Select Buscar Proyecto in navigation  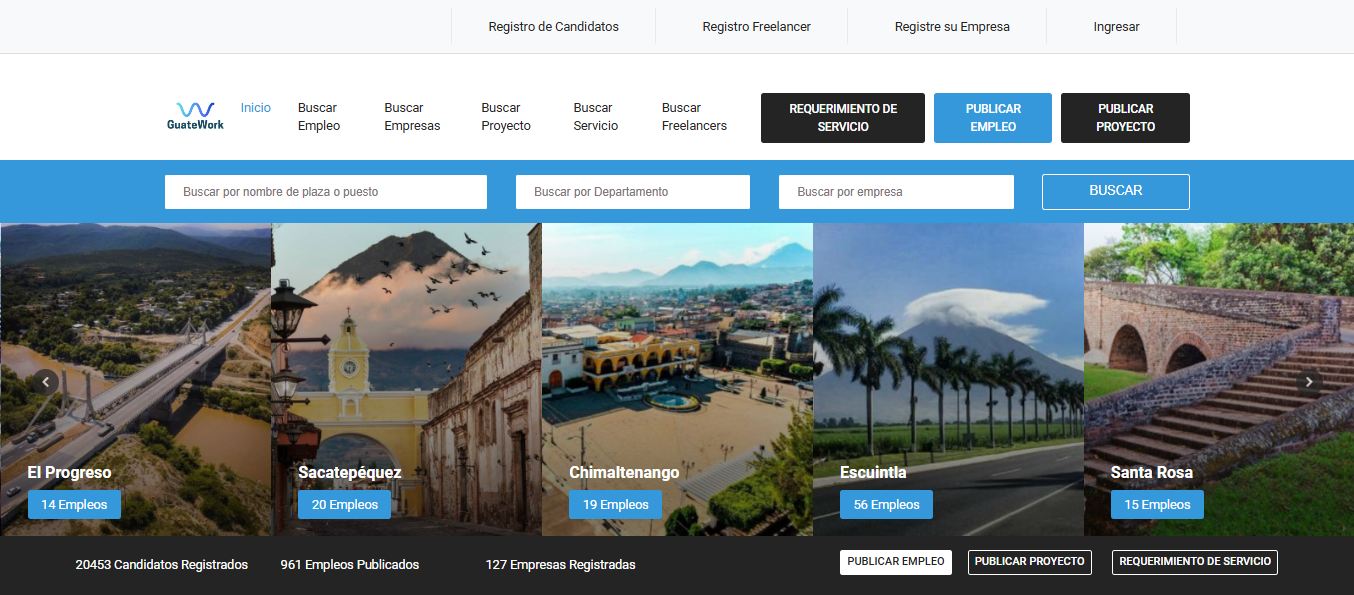[506, 117]
